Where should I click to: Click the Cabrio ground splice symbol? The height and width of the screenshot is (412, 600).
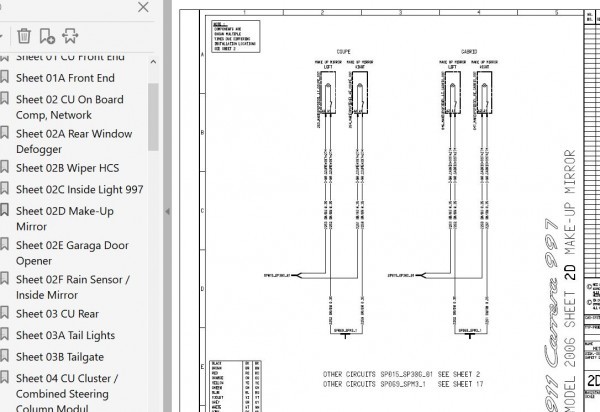tap(470, 335)
